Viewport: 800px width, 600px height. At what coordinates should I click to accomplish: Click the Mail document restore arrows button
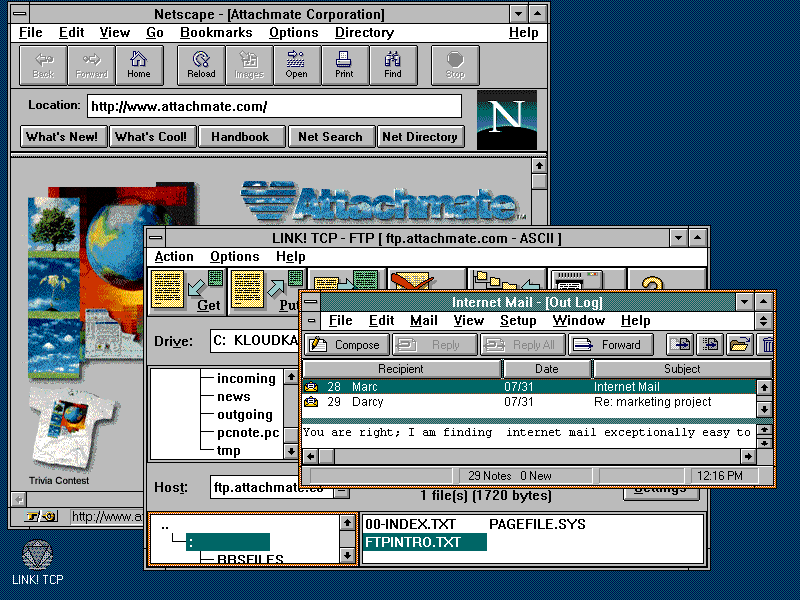[x=763, y=320]
